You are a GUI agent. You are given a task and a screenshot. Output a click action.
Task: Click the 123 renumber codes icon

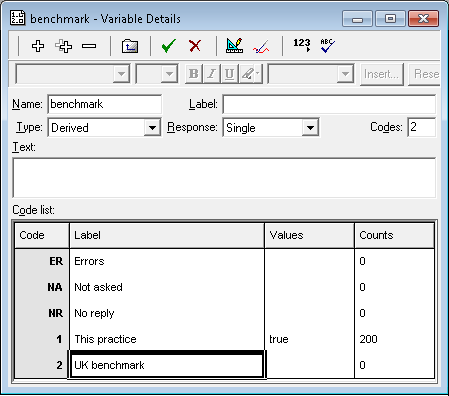point(302,45)
